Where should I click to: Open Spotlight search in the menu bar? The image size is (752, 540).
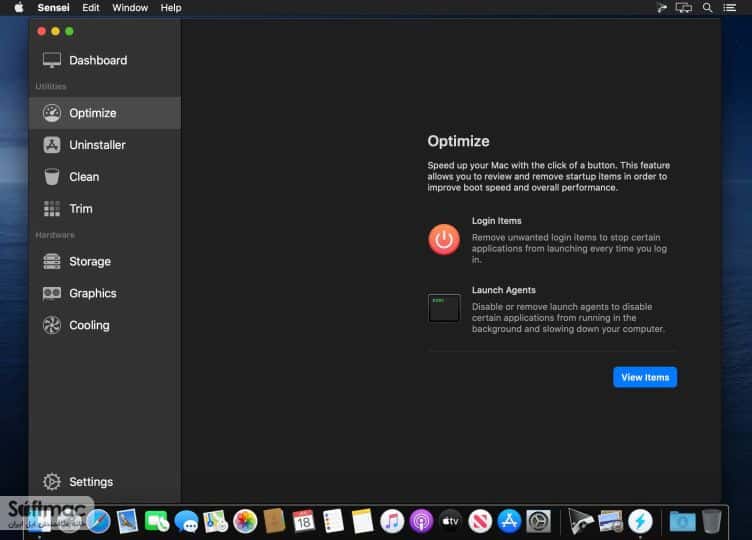coord(707,8)
